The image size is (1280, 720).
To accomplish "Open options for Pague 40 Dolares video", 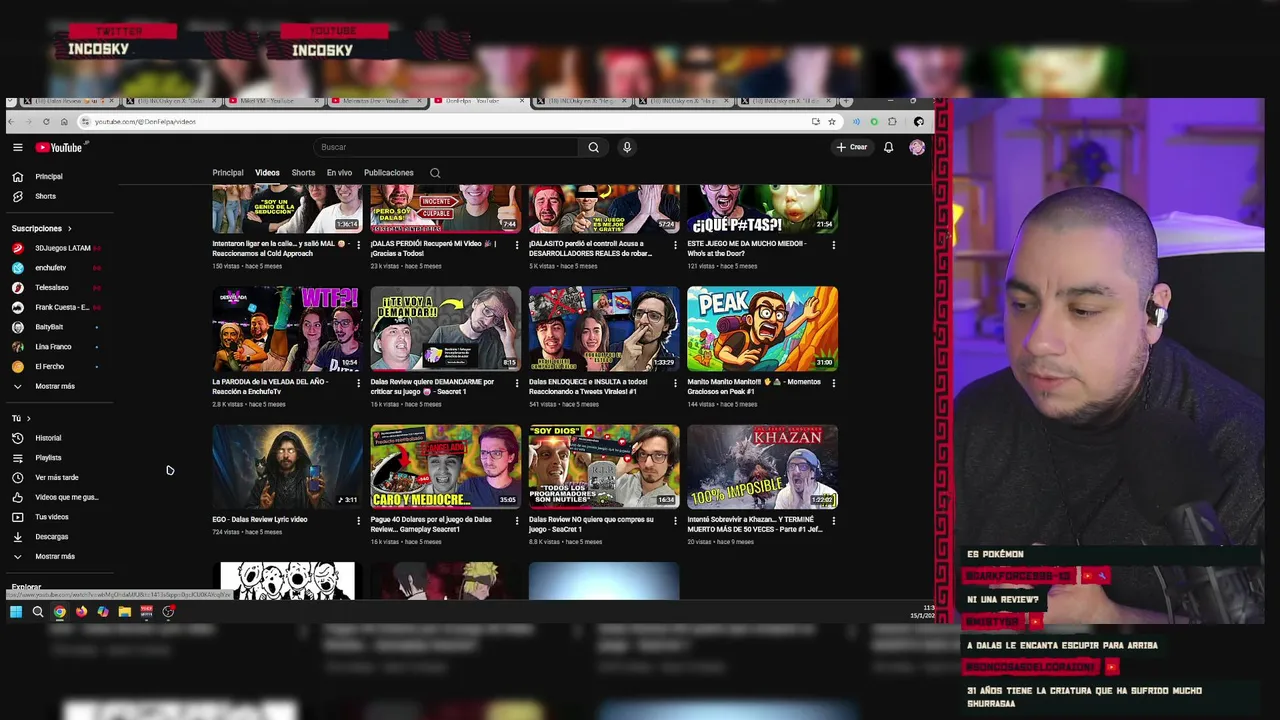I will pyautogui.click(x=517, y=520).
